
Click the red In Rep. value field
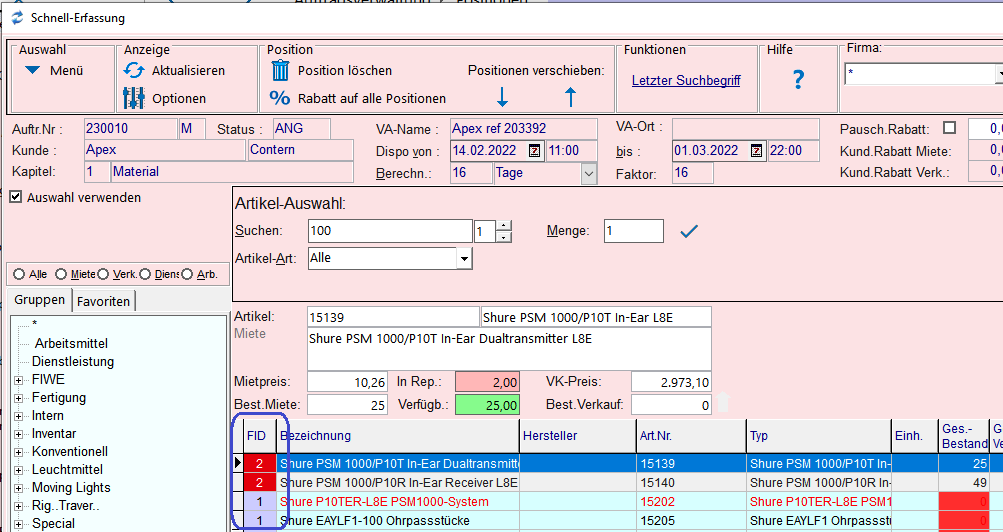coord(487,382)
